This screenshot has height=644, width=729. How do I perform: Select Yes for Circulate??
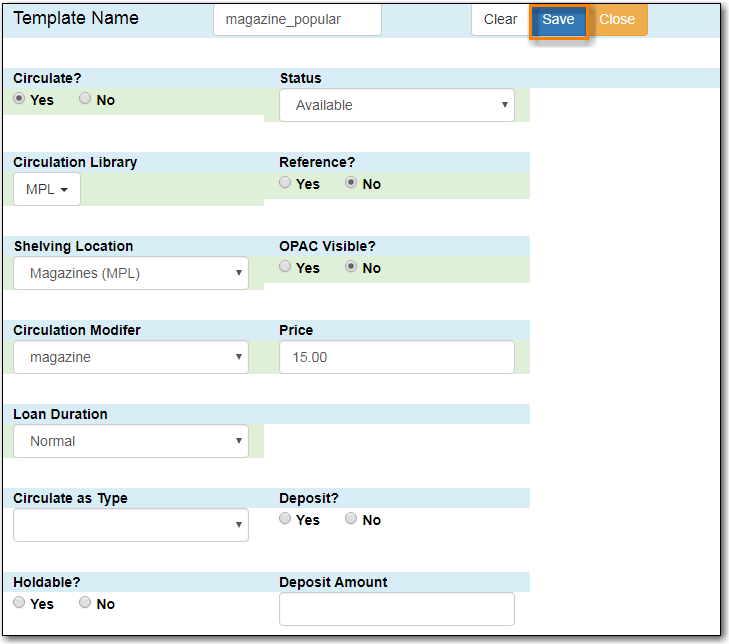[20, 100]
